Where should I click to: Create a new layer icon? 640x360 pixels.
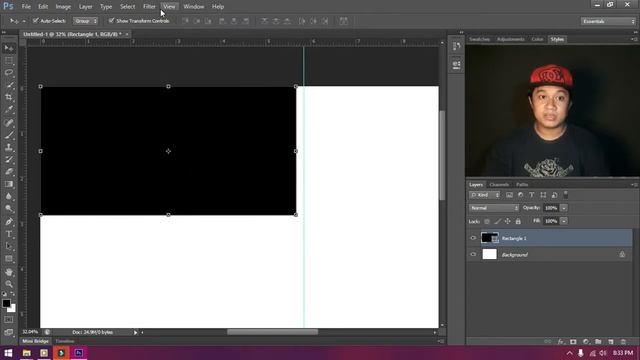611,341
